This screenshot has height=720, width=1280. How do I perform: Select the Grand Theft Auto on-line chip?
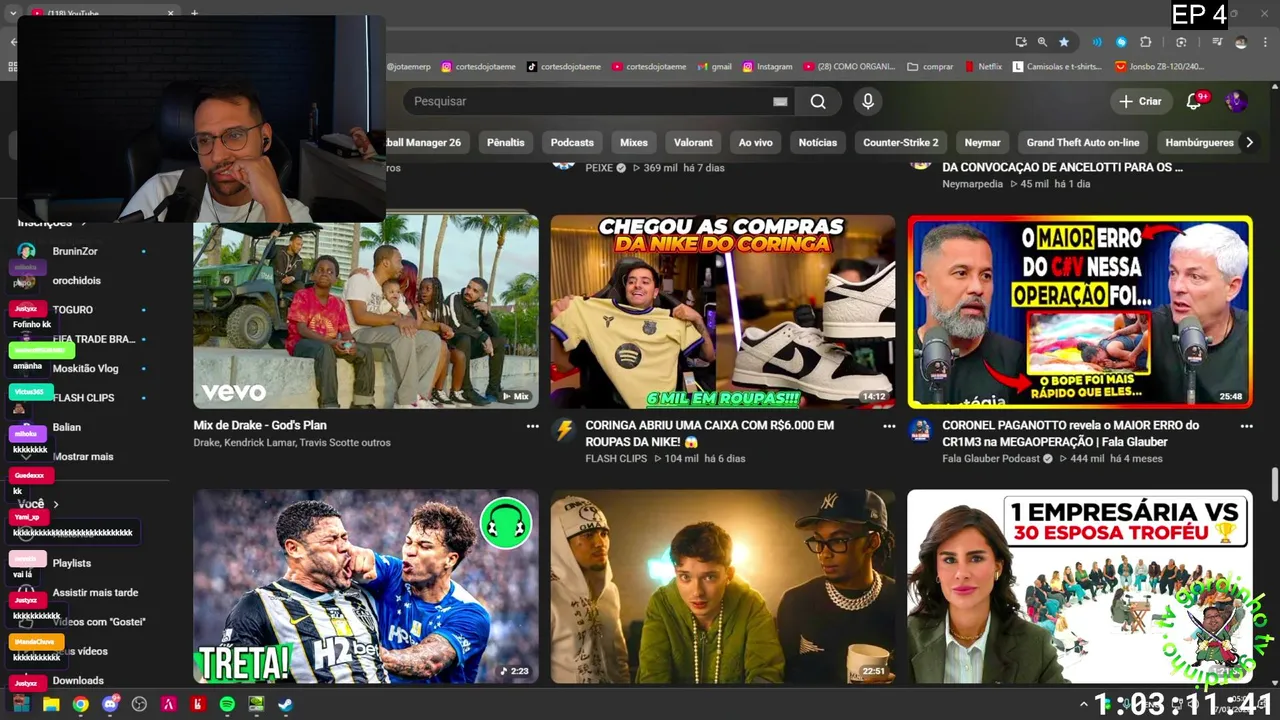[x=1083, y=142]
